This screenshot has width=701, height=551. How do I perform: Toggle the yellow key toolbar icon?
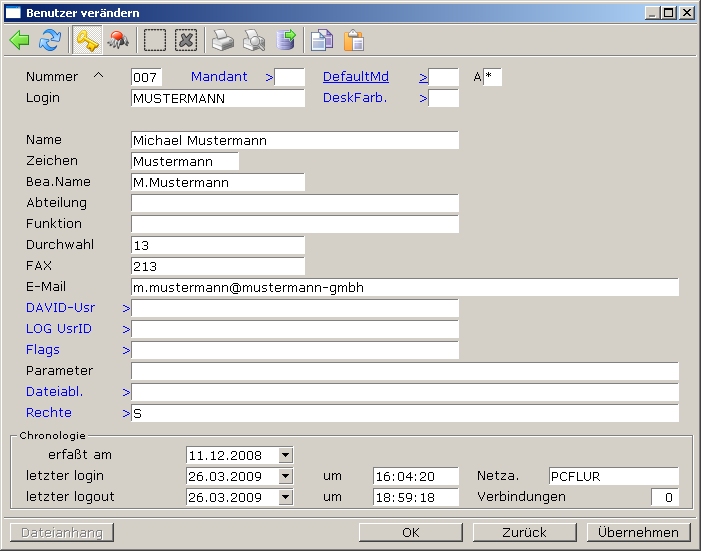[x=86, y=40]
